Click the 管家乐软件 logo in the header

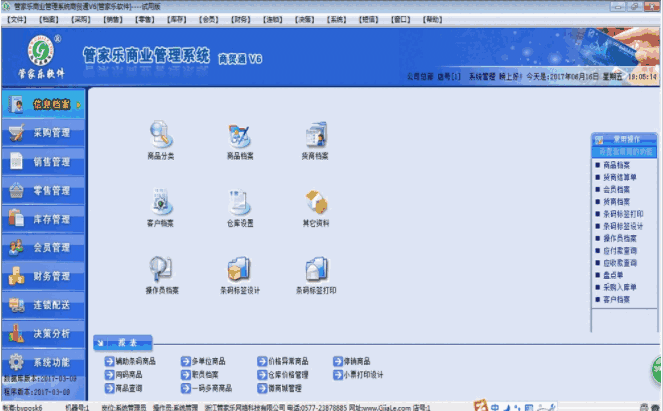(41, 57)
